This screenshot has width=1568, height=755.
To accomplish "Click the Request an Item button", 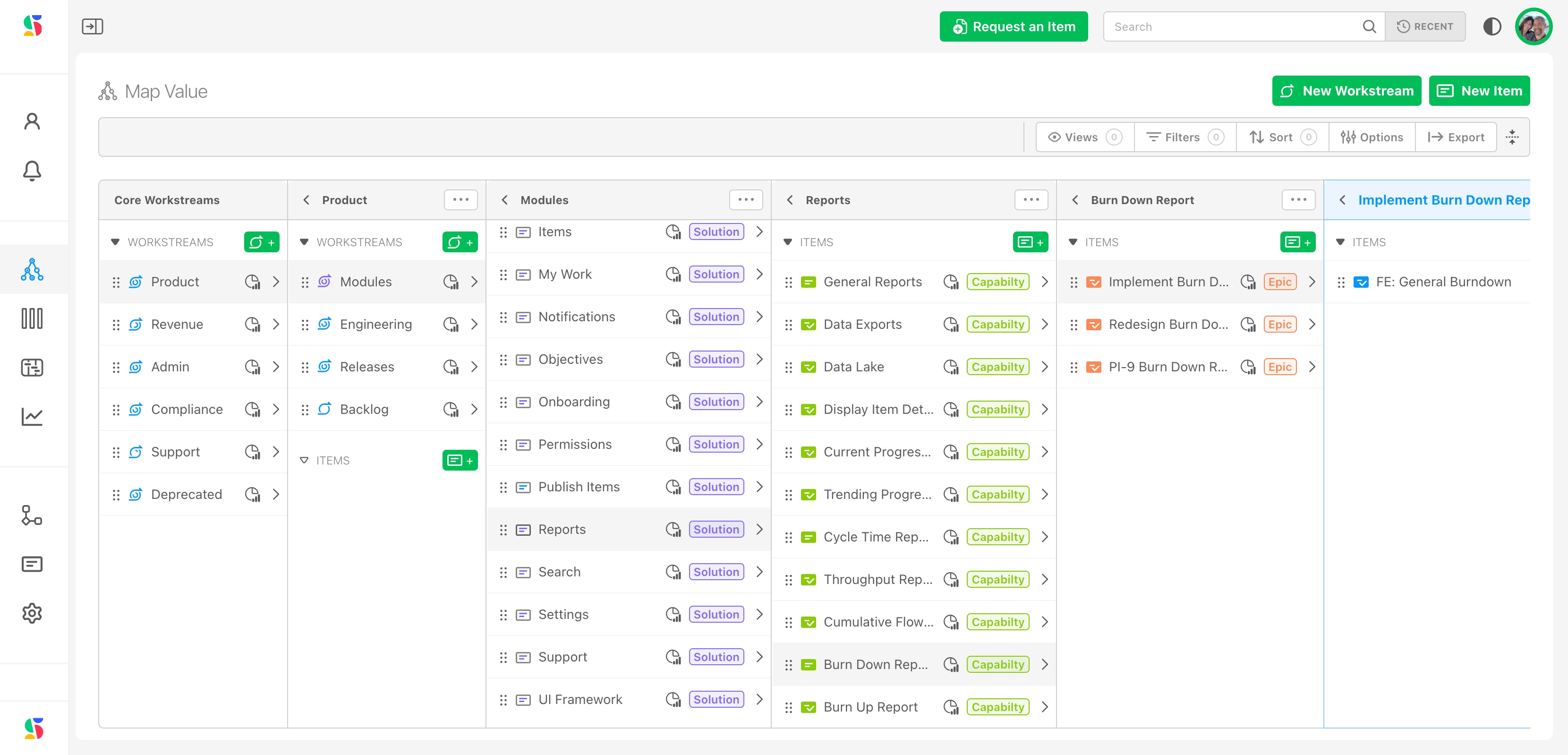I will click(1014, 27).
